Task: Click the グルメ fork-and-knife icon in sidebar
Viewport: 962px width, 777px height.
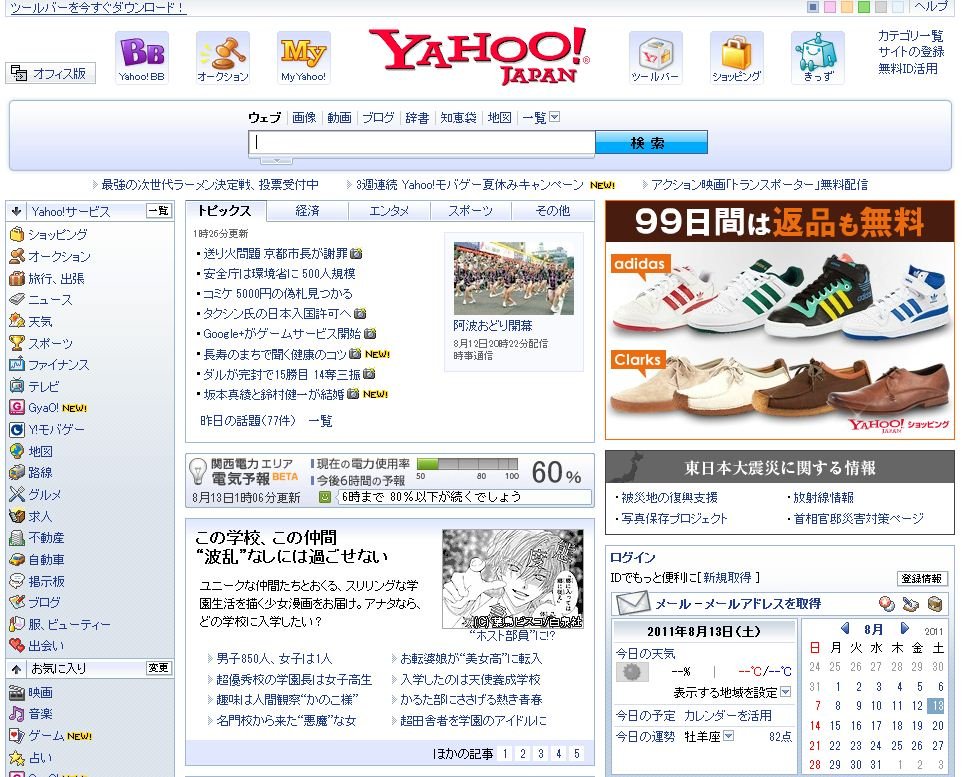Action: [17, 494]
